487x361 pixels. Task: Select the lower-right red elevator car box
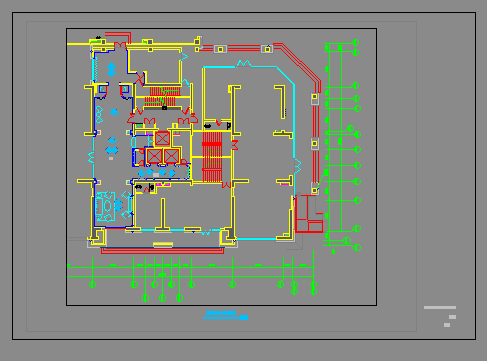pos(172,156)
